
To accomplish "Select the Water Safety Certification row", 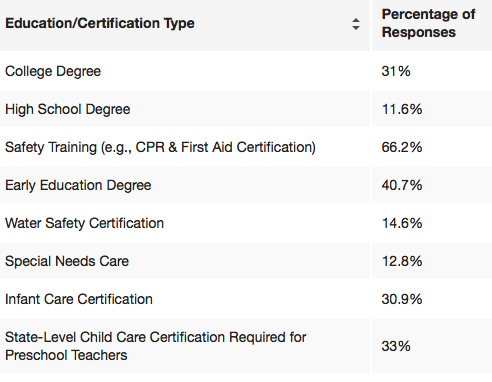I will point(246,223).
